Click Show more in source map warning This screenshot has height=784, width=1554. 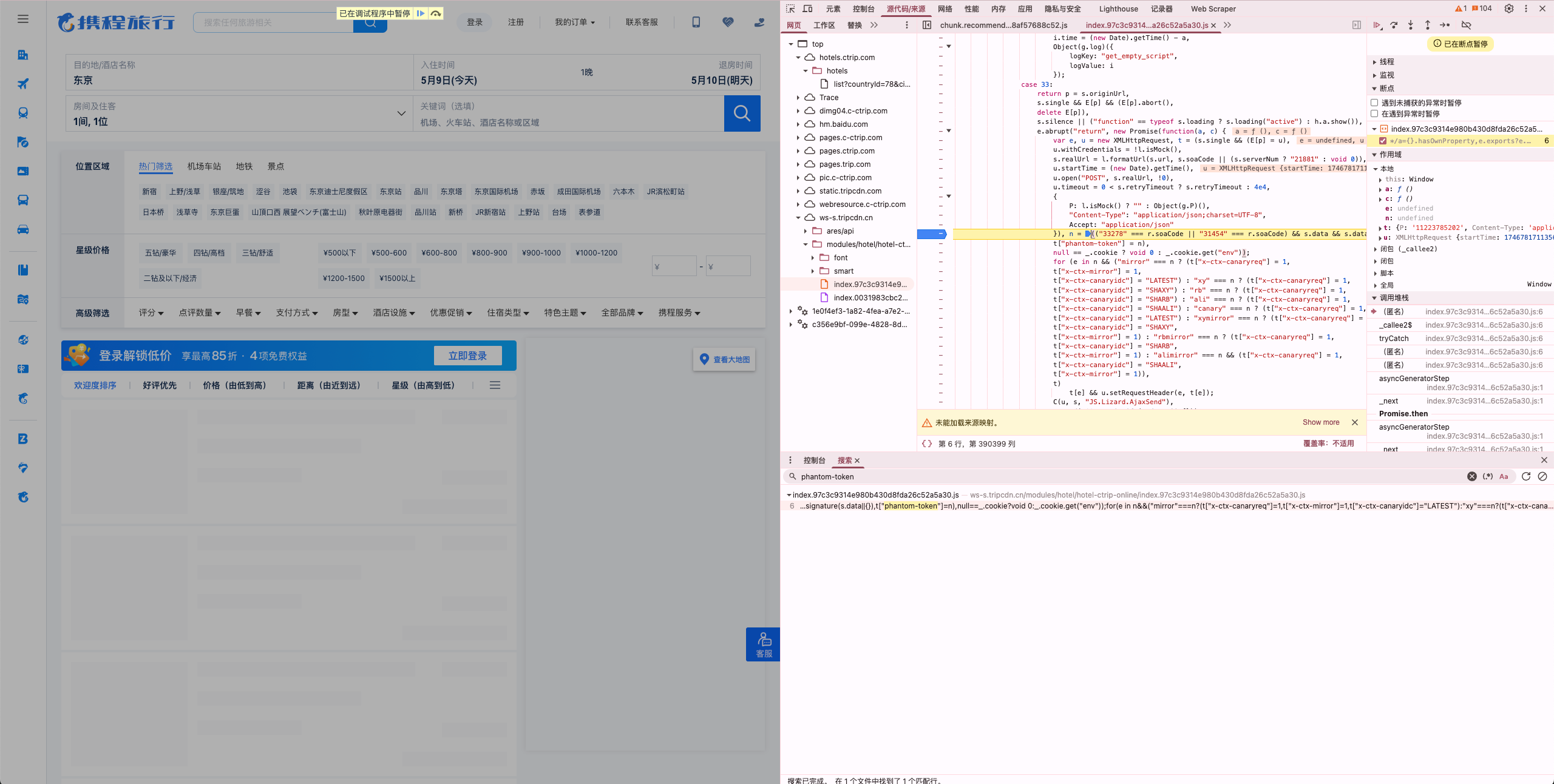(1320, 422)
